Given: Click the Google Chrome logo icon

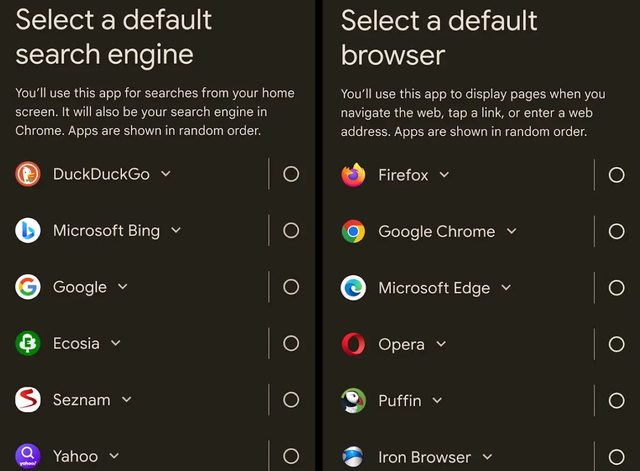Looking at the screenshot, I should [353, 231].
